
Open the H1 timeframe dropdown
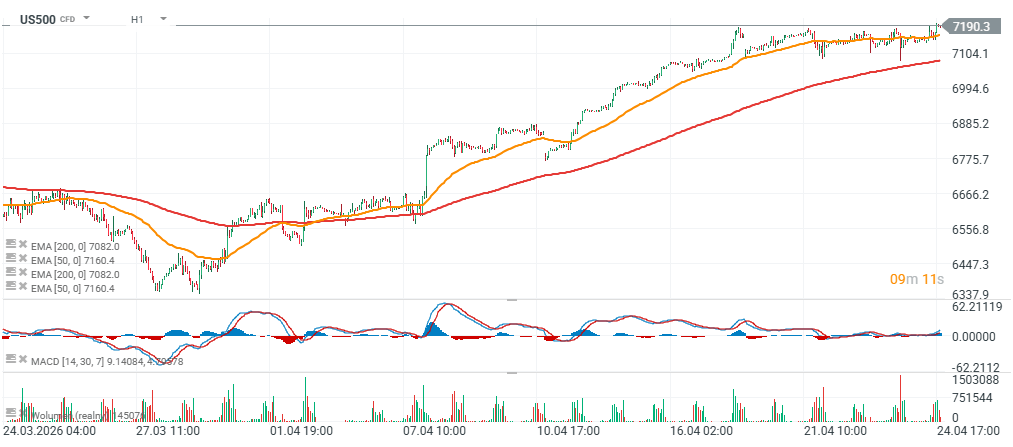click(162, 19)
